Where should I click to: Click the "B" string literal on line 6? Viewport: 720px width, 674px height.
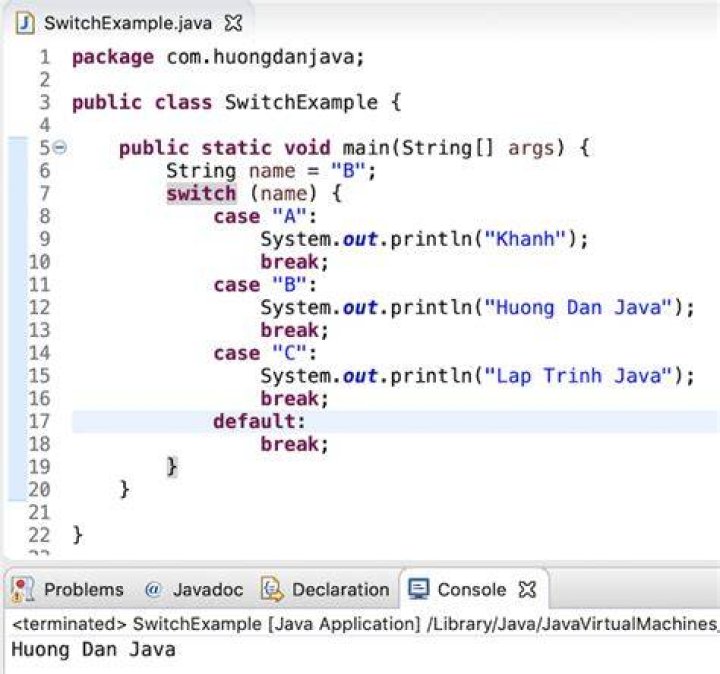pyautogui.click(x=348, y=171)
